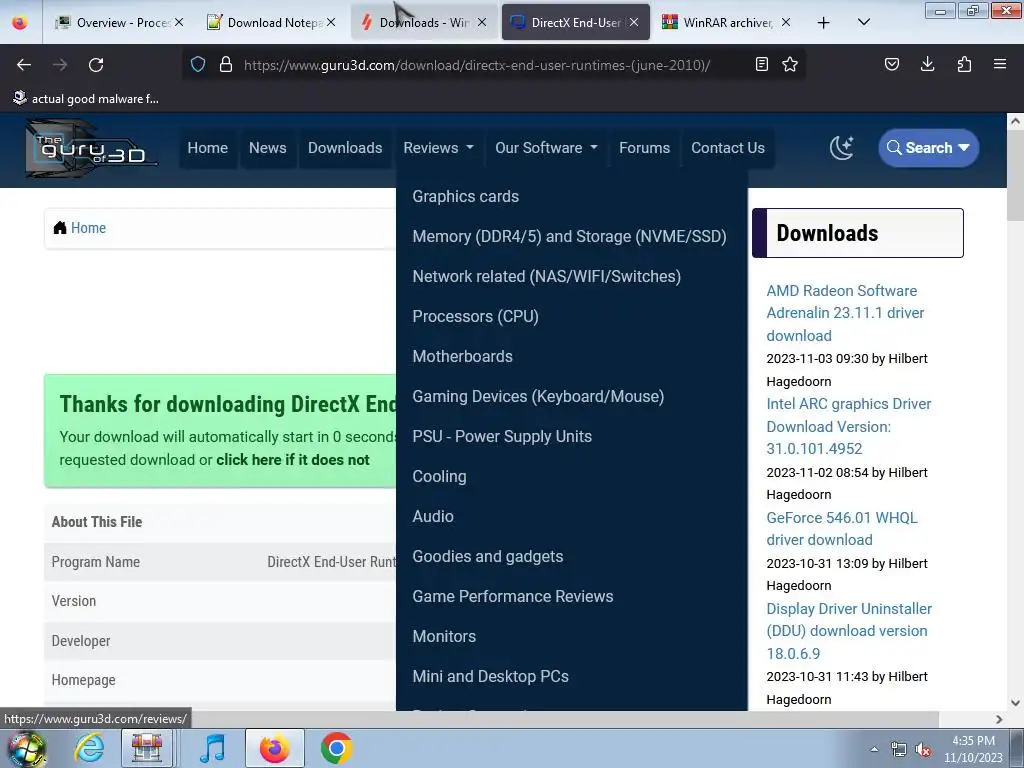Switch to the Downloads - Win tab

[424, 22]
